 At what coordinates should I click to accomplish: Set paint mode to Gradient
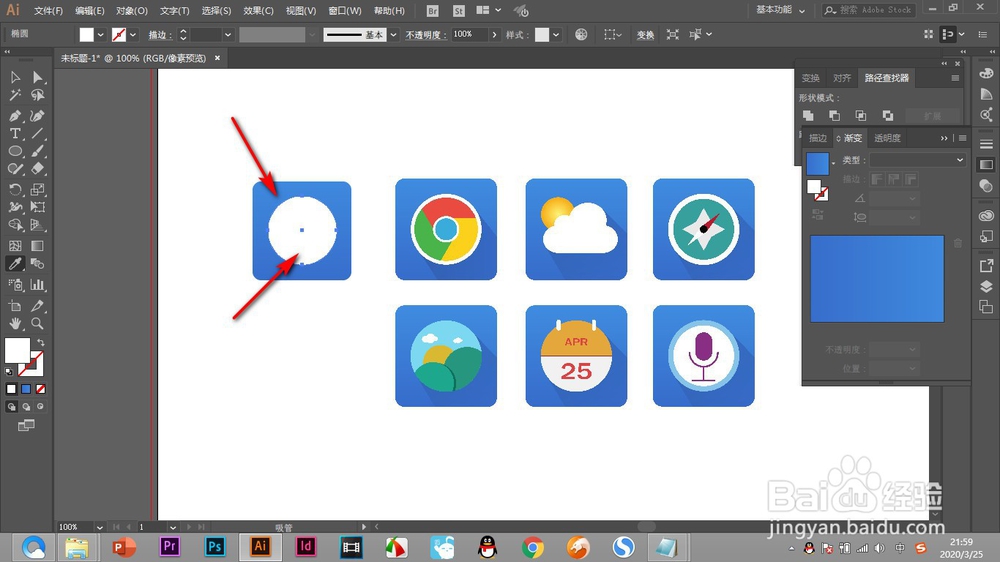click(26, 389)
